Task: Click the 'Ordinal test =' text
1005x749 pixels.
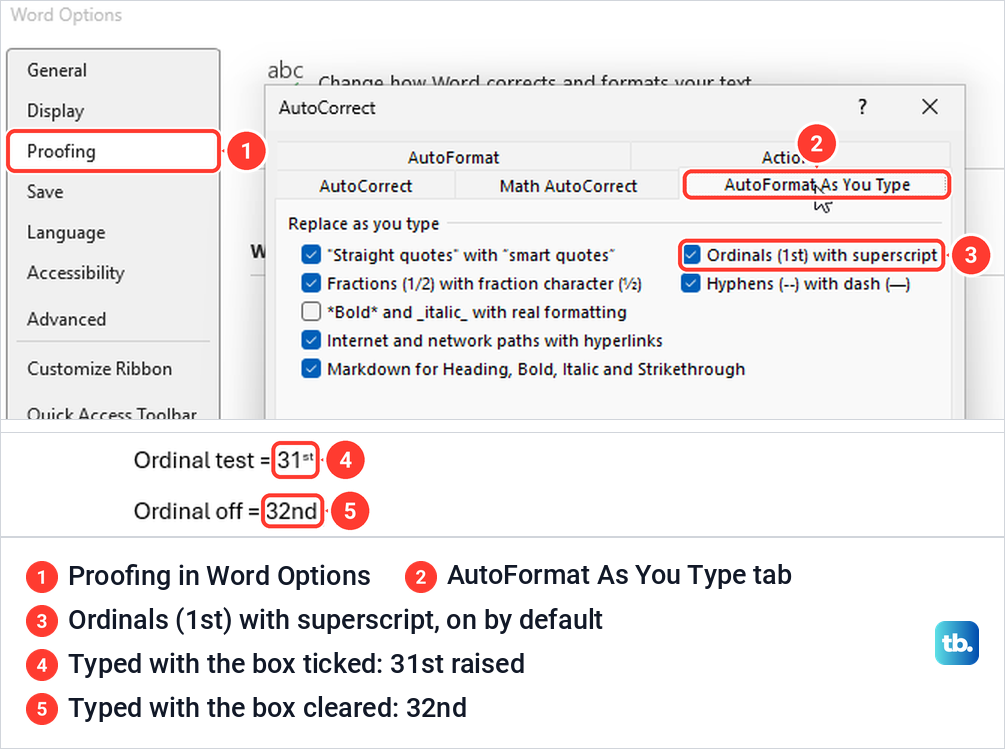Action: pyautogui.click(x=202, y=460)
